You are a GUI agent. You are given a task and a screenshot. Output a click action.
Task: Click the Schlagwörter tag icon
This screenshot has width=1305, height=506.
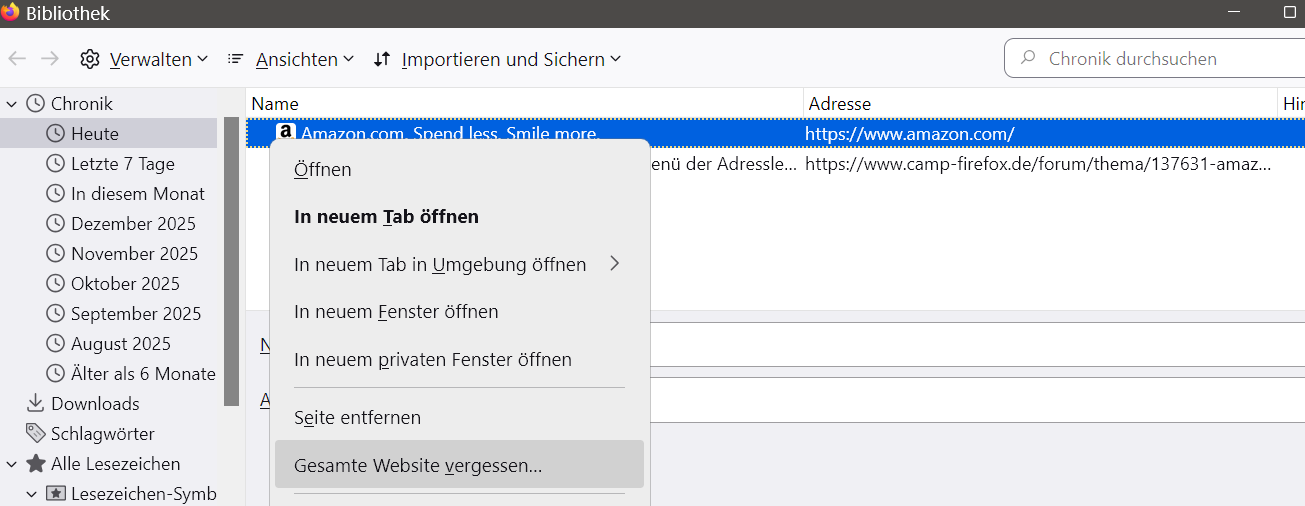click(36, 433)
